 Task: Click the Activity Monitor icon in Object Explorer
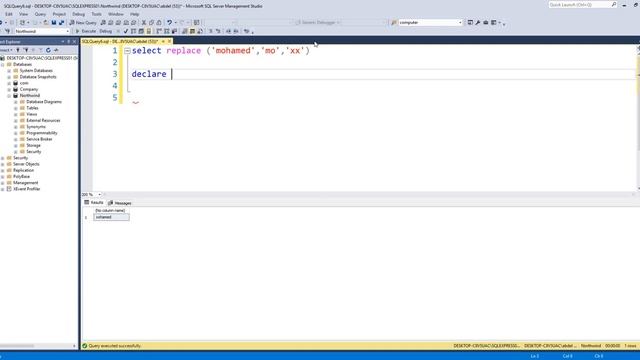56,50
